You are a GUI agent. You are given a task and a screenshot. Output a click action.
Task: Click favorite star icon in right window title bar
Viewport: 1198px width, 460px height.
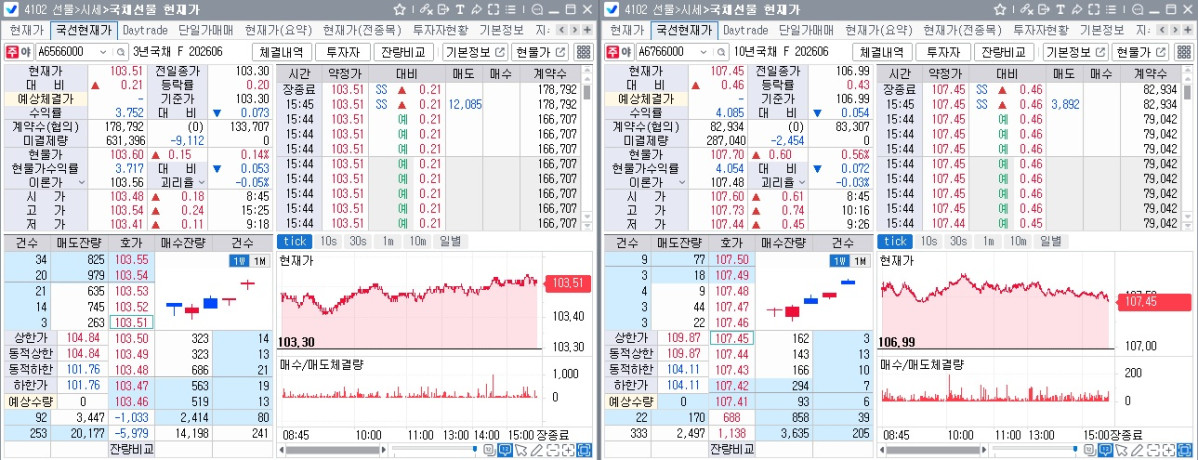1000,10
